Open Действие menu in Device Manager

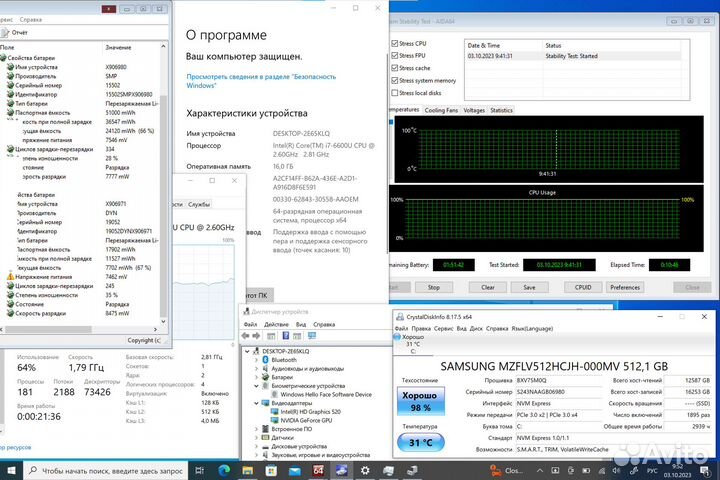pyautogui.click(x=276, y=324)
